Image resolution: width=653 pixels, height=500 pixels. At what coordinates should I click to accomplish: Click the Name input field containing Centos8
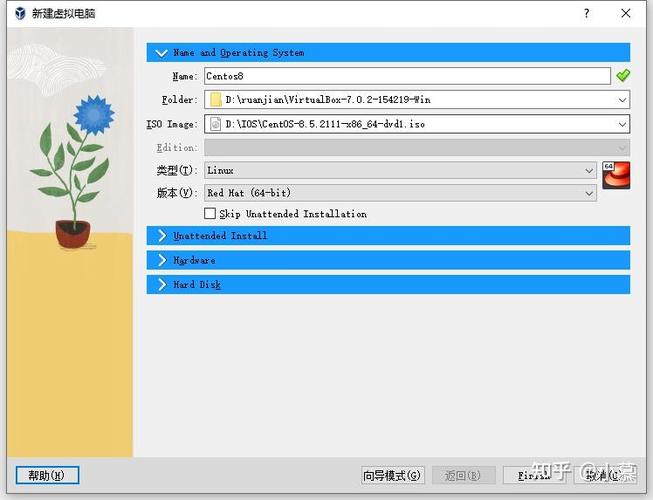(x=407, y=76)
